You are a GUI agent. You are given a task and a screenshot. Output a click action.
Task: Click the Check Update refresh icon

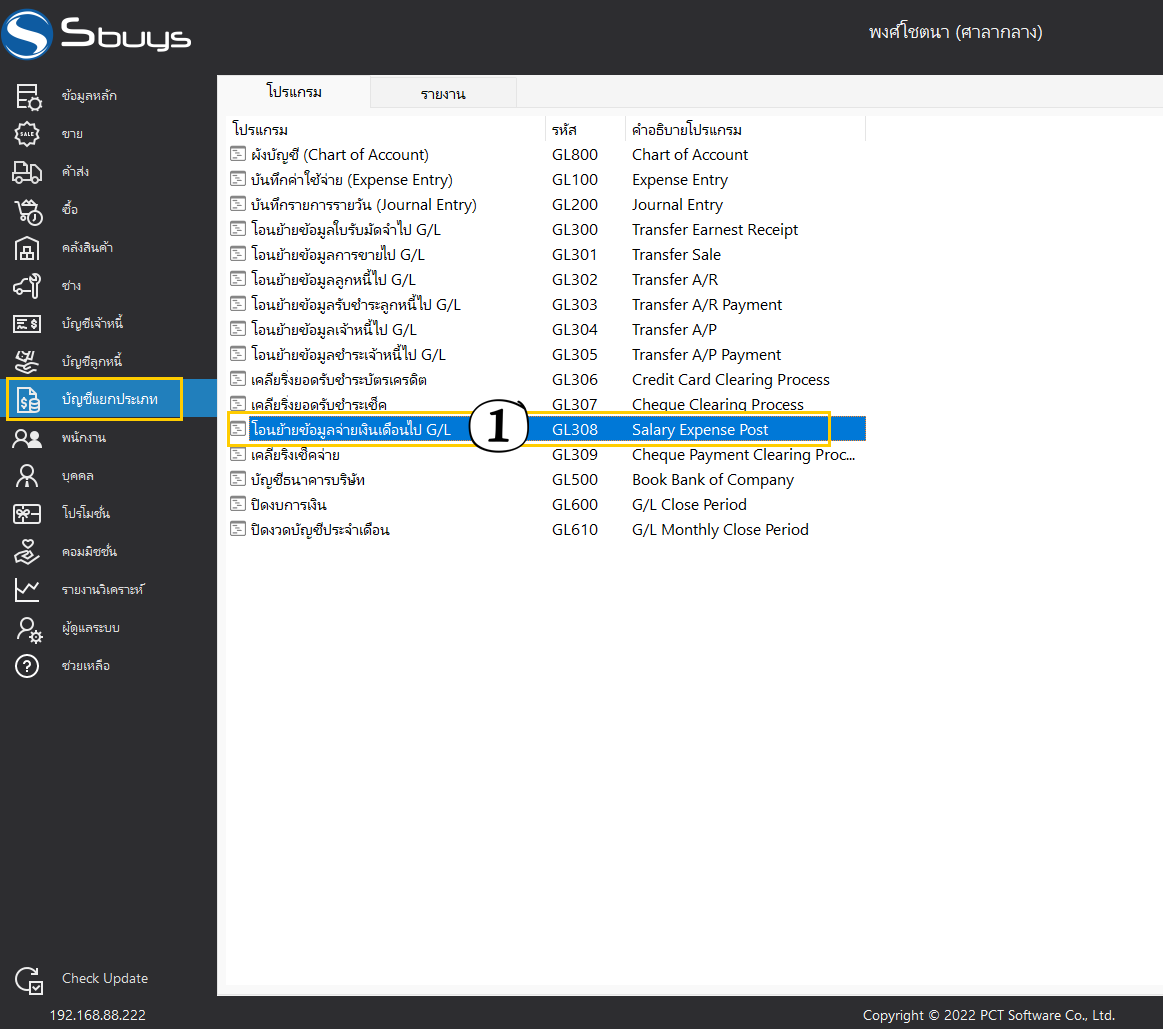29,980
